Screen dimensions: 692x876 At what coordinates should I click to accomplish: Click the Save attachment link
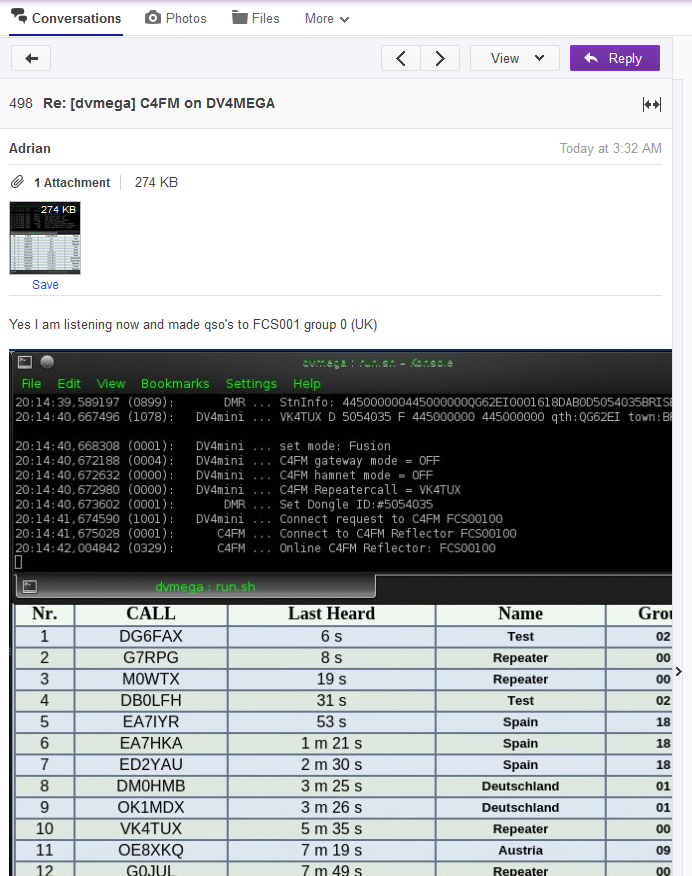(x=45, y=284)
